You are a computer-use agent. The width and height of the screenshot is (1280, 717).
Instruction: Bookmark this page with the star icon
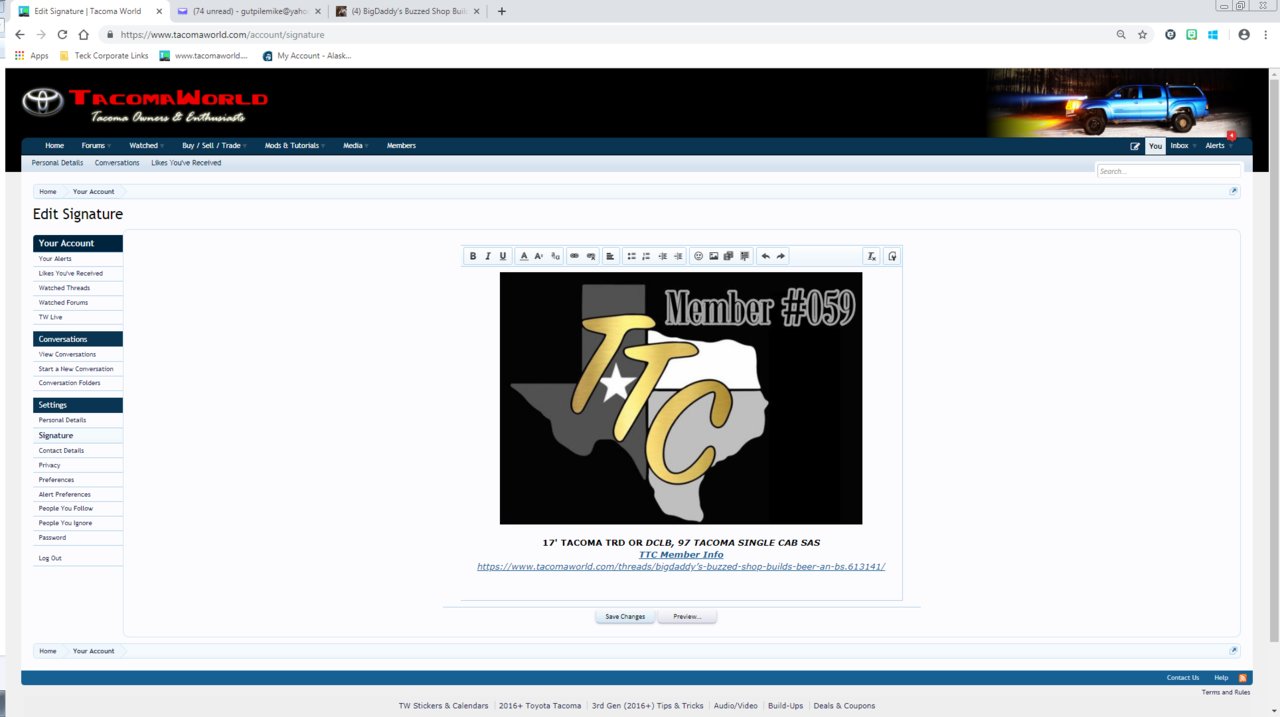tap(1142, 34)
